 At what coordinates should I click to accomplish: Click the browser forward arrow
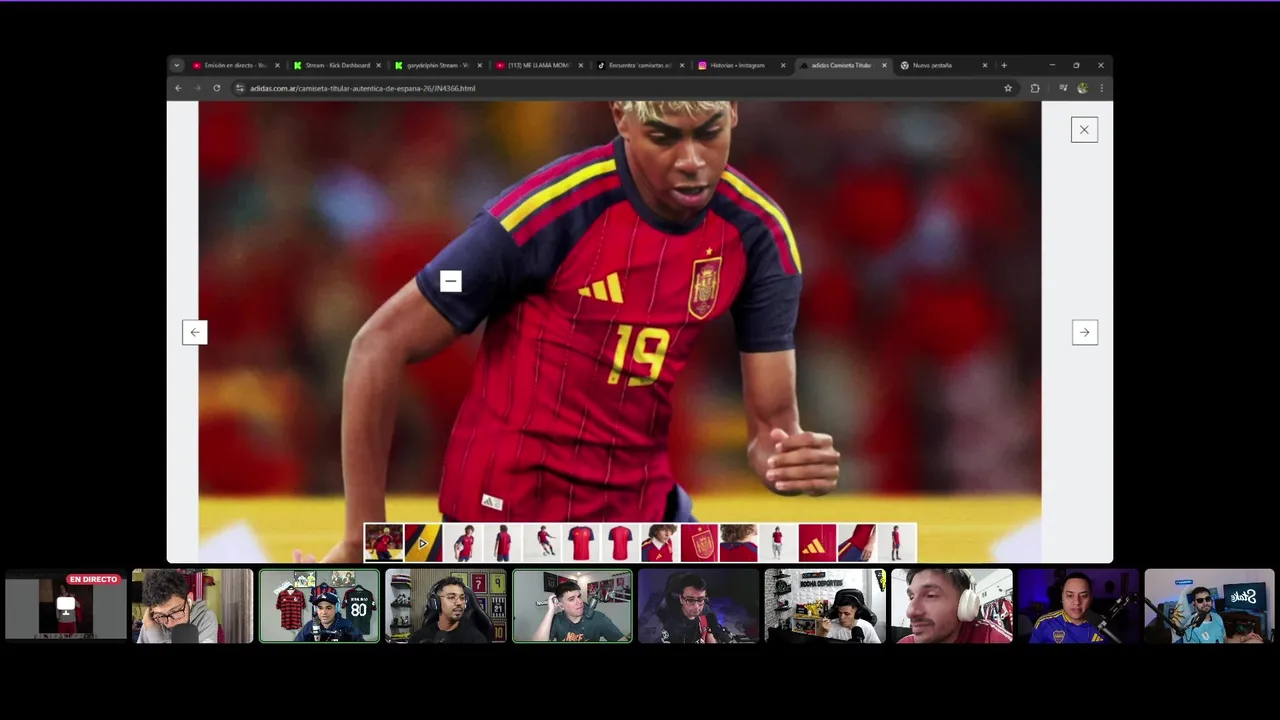[197, 88]
